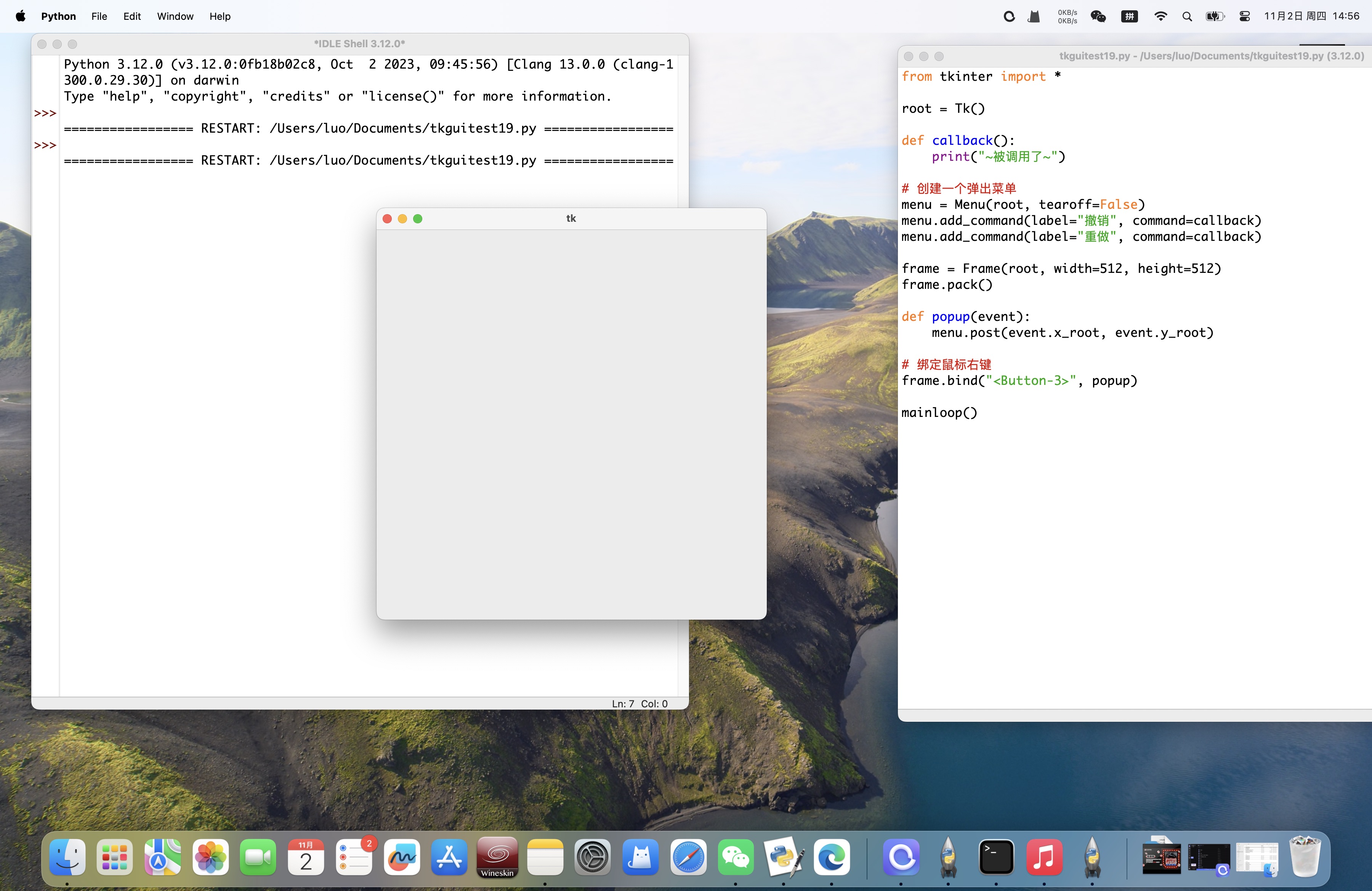Click the IDLE Shell title bar
1372x891 pixels.
[360, 44]
